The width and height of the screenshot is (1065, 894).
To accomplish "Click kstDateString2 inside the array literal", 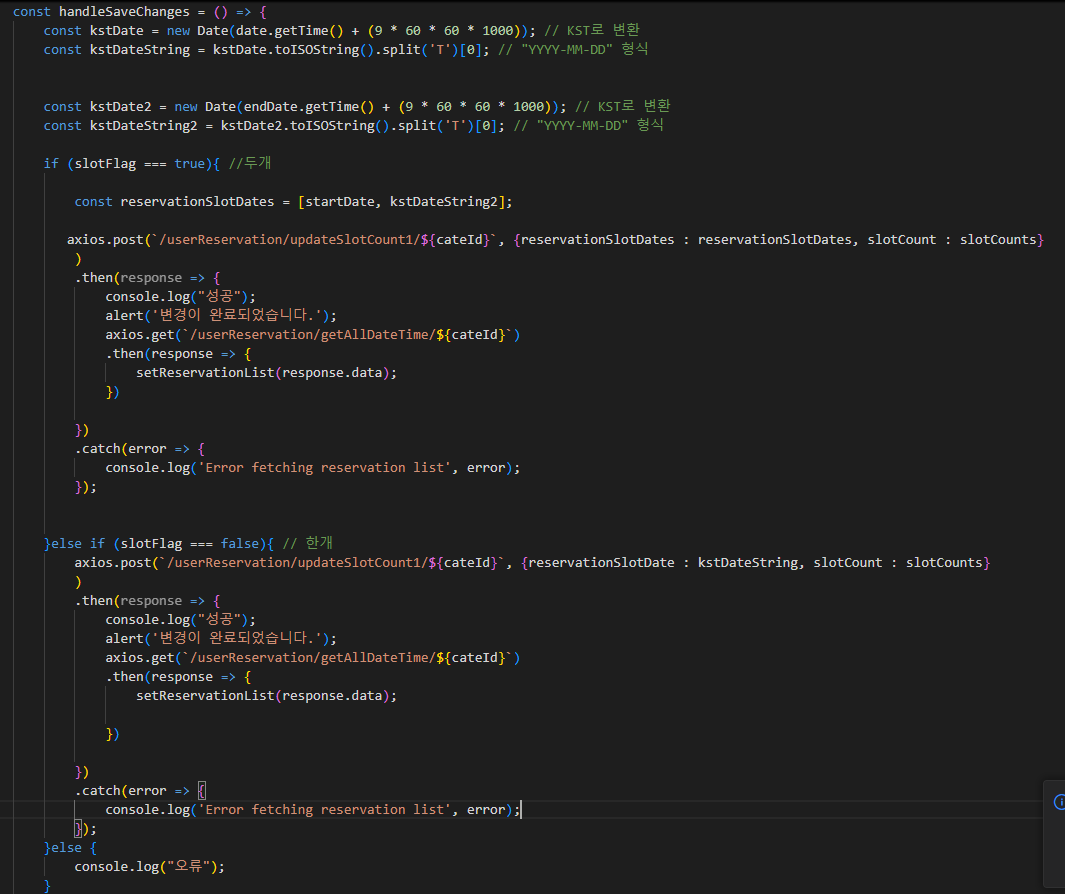I will point(444,202).
